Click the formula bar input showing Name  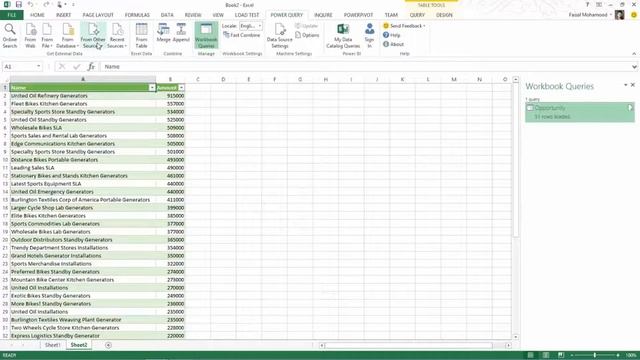(x=365, y=67)
